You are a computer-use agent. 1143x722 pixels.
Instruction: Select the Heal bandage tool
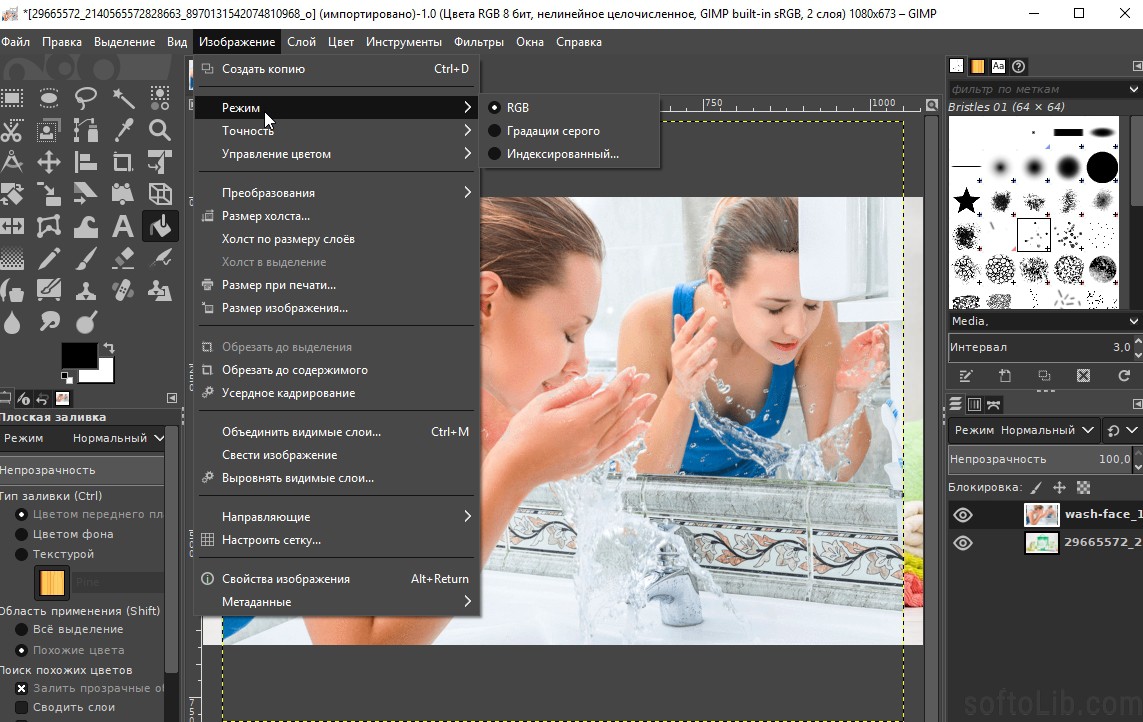pyautogui.click(x=123, y=290)
